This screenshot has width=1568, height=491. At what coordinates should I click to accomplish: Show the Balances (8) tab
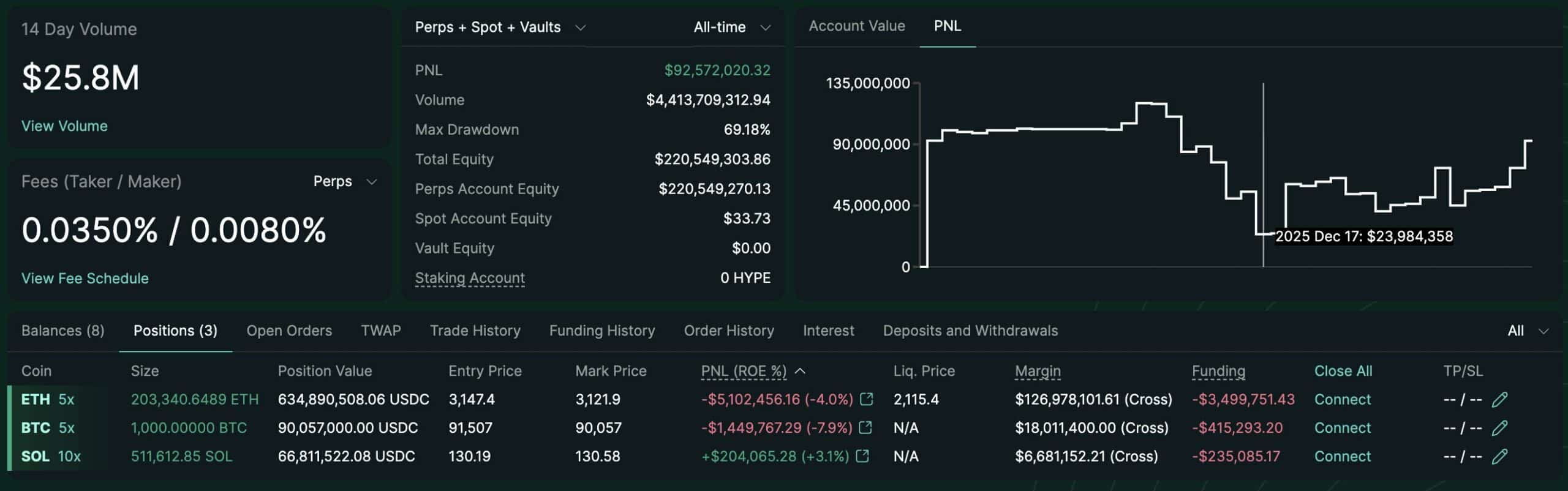(62, 331)
